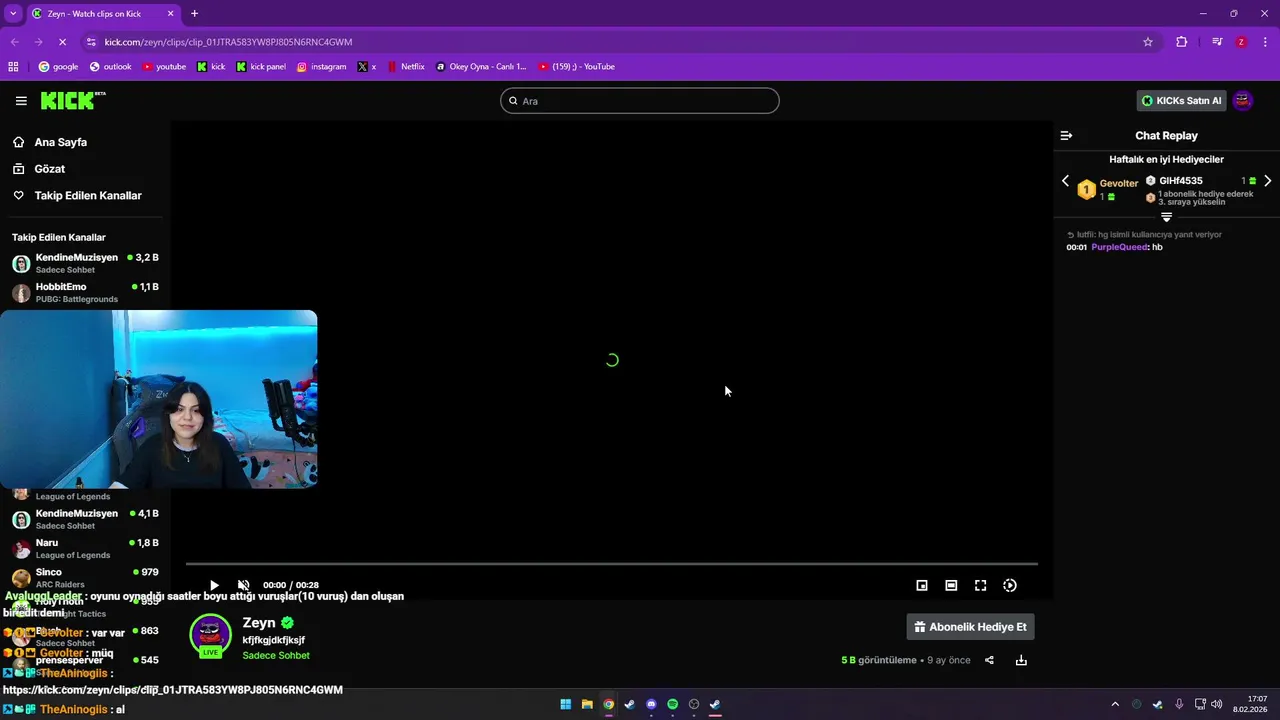Show next top gifter with right arrow
This screenshot has height=720, width=1280.
pyautogui.click(x=1267, y=181)
